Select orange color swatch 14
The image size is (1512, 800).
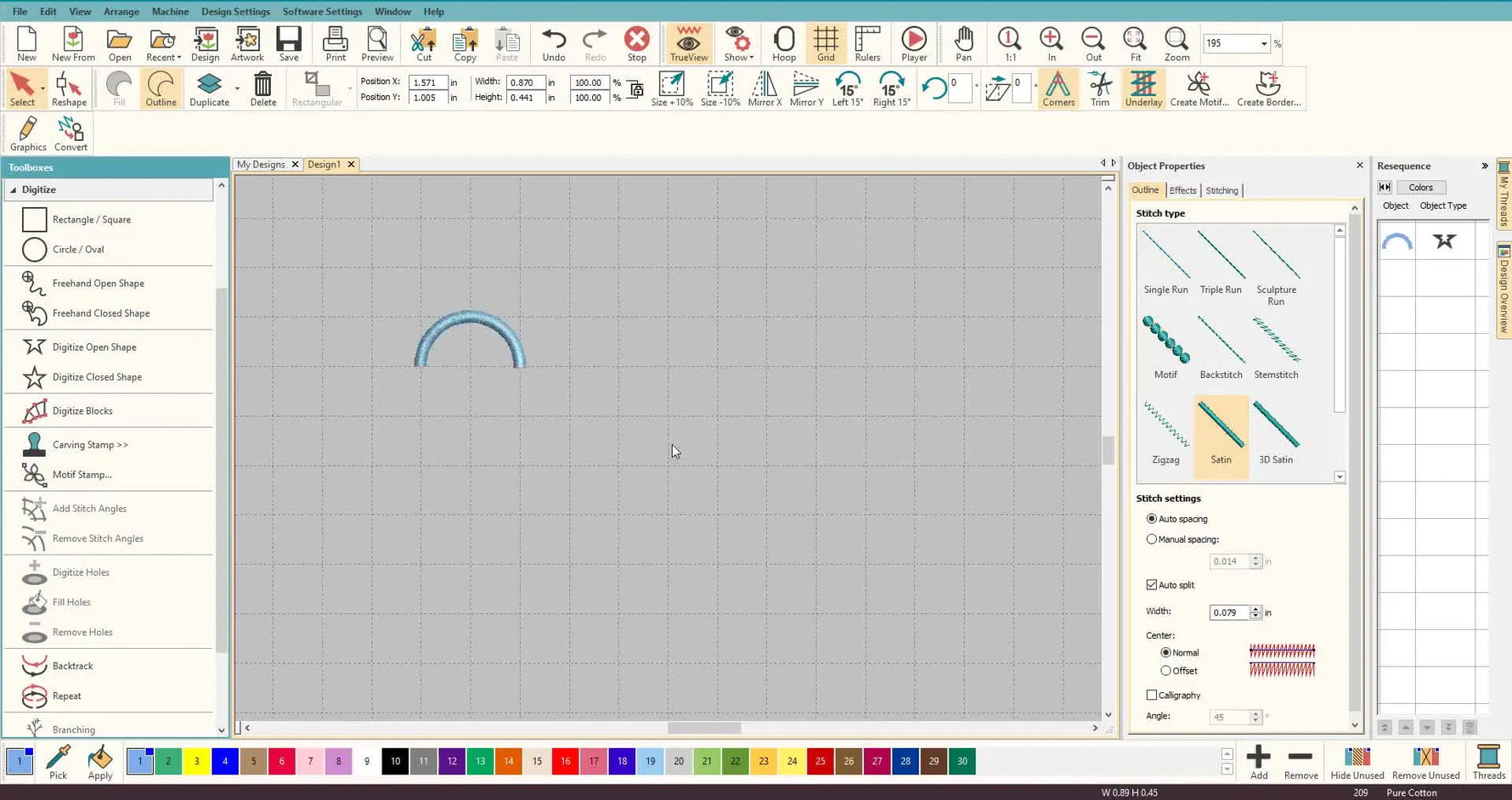tap(508, 762)
